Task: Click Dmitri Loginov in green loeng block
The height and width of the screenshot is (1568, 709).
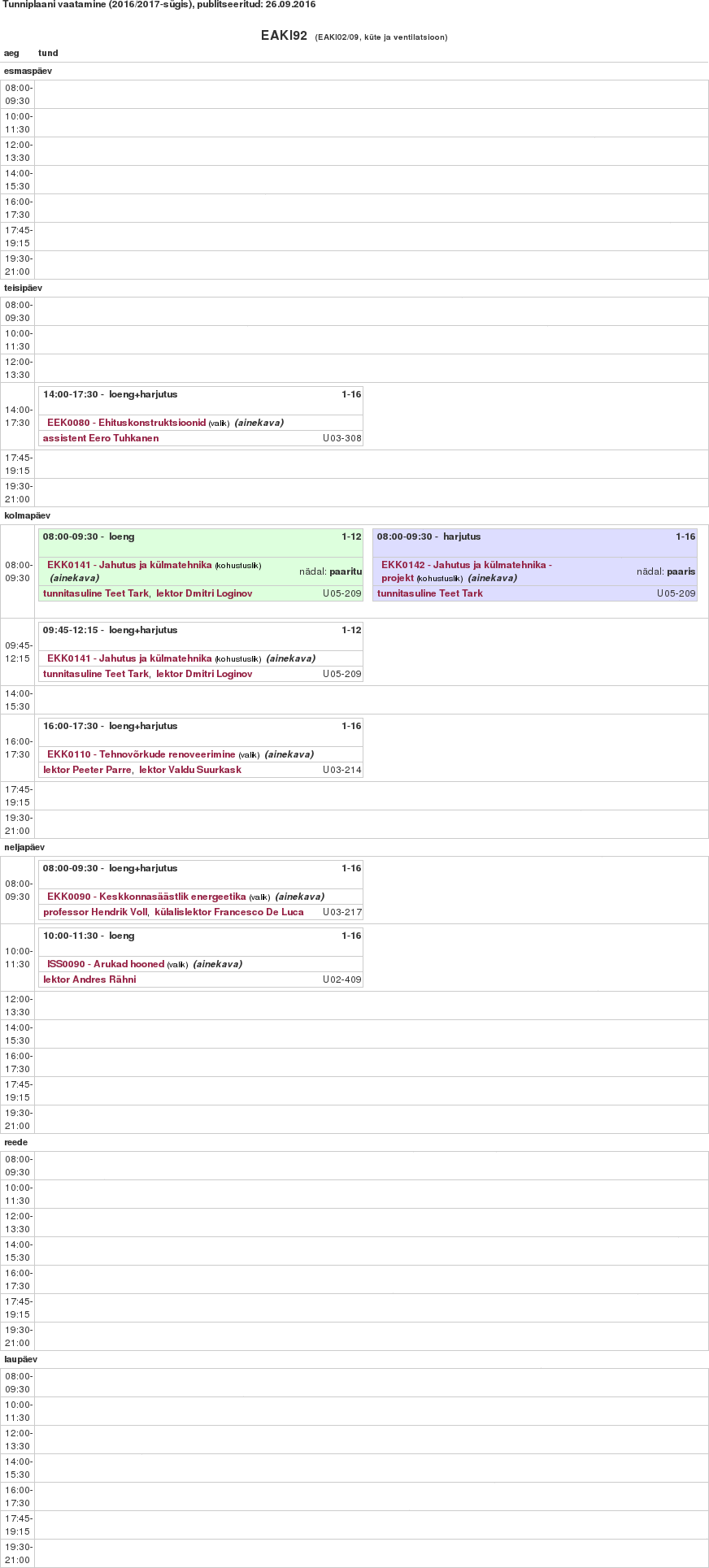Action: [x=204, y=593]
